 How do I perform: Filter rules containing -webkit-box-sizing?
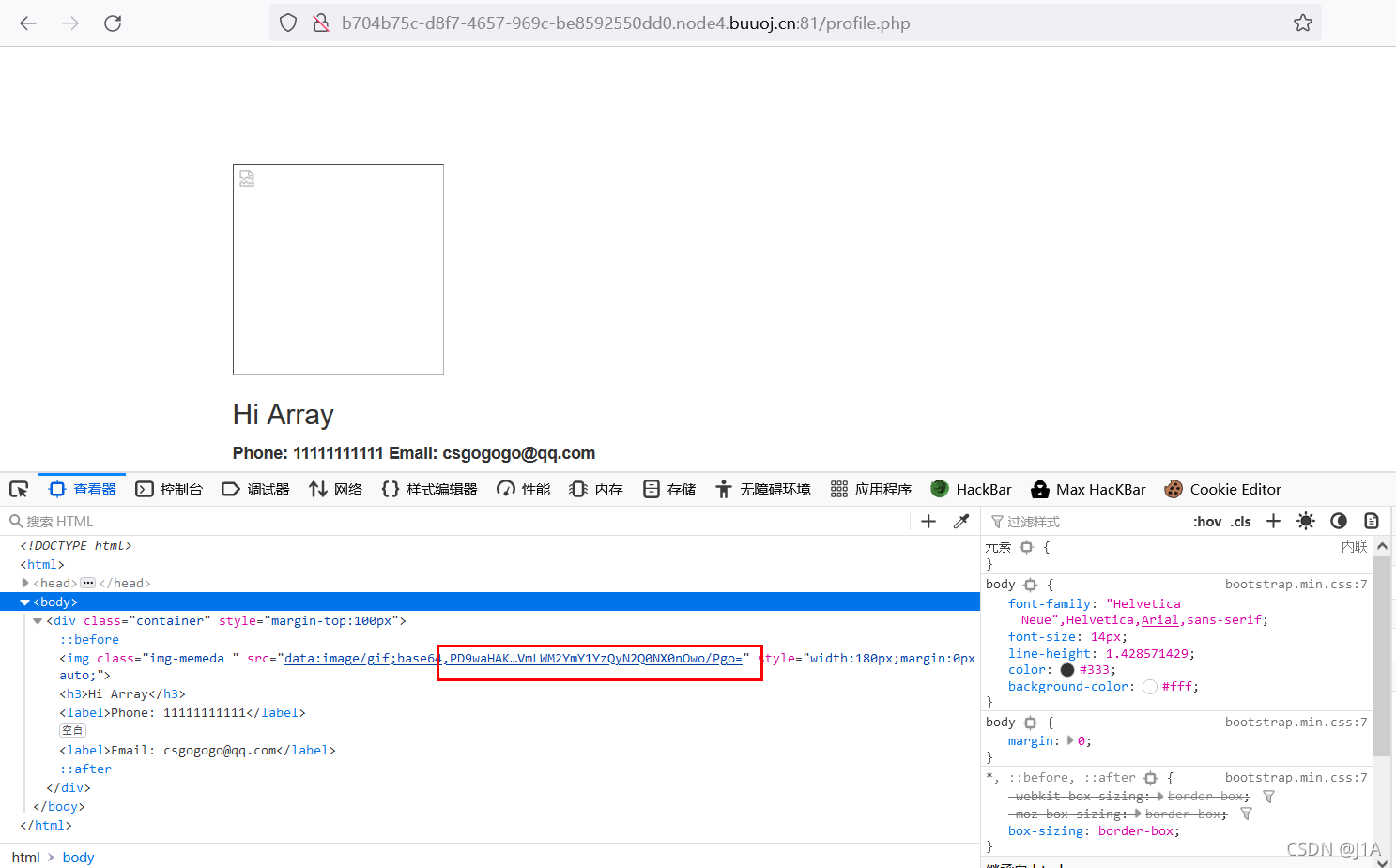click(1268, 797)
